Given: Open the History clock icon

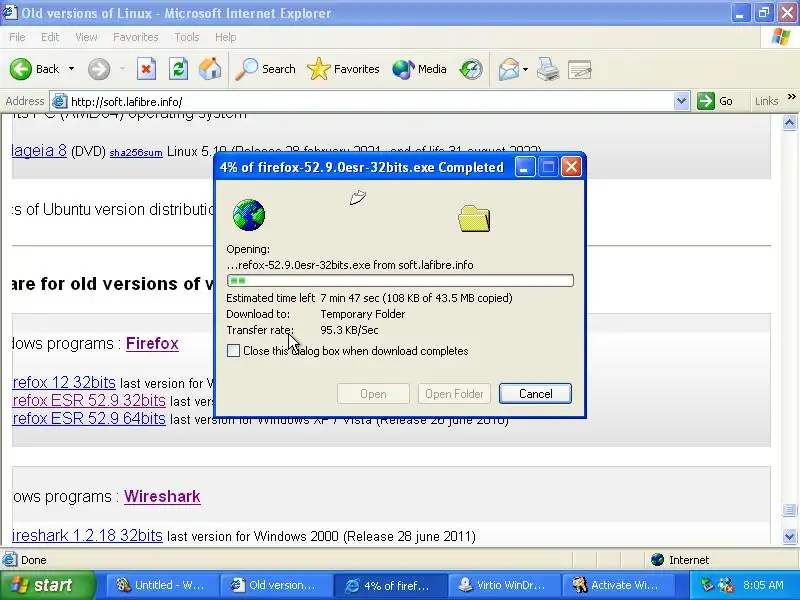Looking at the screenshot, I should pos(470,69).
